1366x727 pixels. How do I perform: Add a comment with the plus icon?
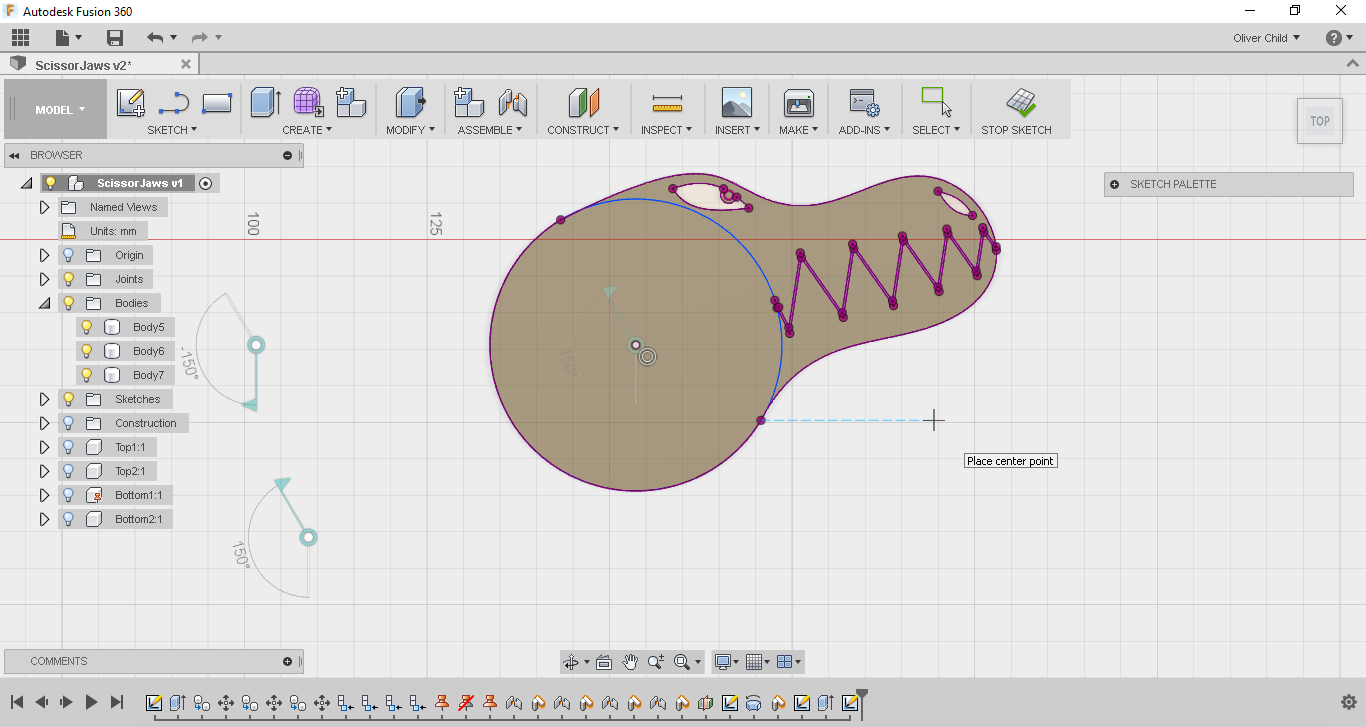[x=288, y=661]
